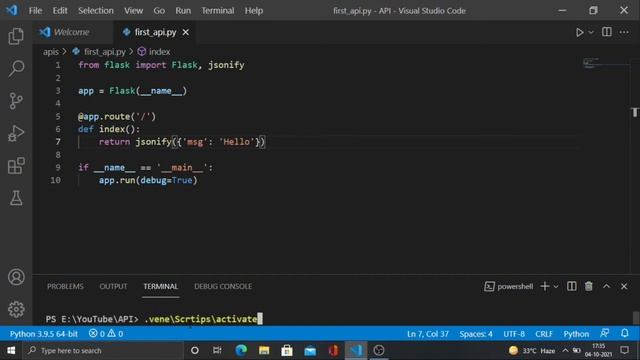Expand the run options dropdown arrow
Viewport: 640px width, 360px height.
click(x=591, y=32)
